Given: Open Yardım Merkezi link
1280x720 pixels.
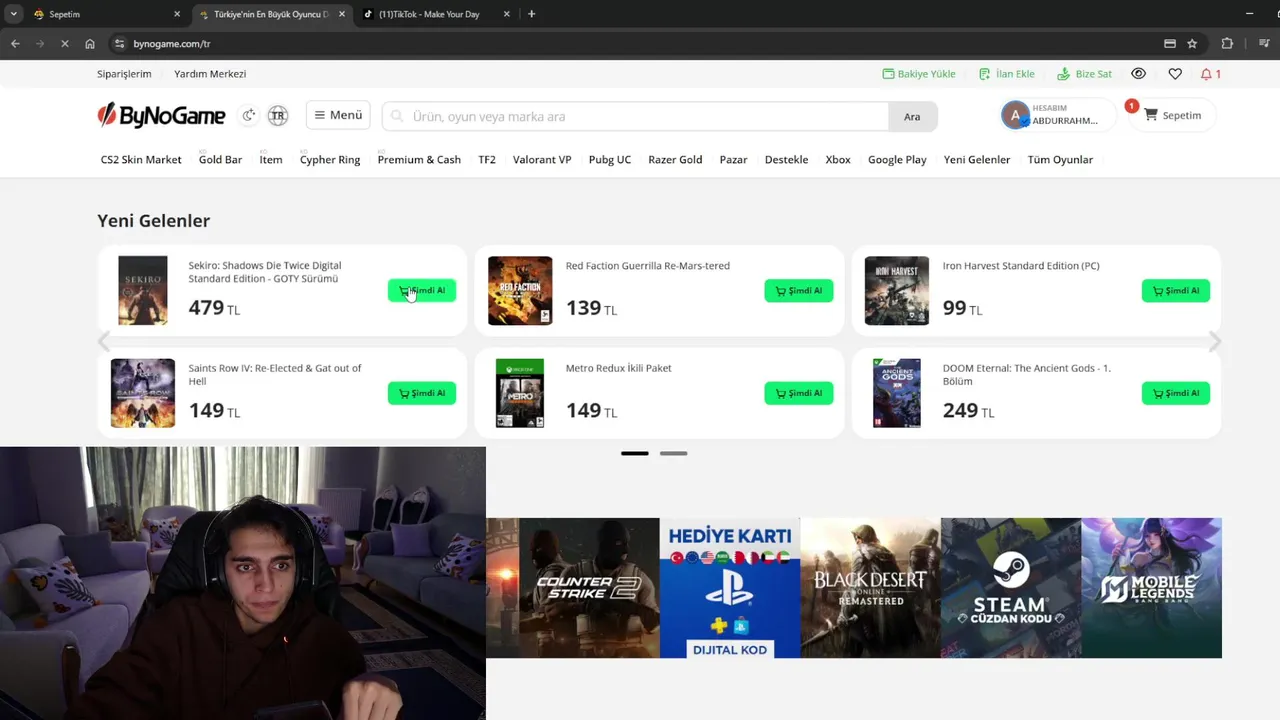Looking at the screenshot, I should pos(210,74).
